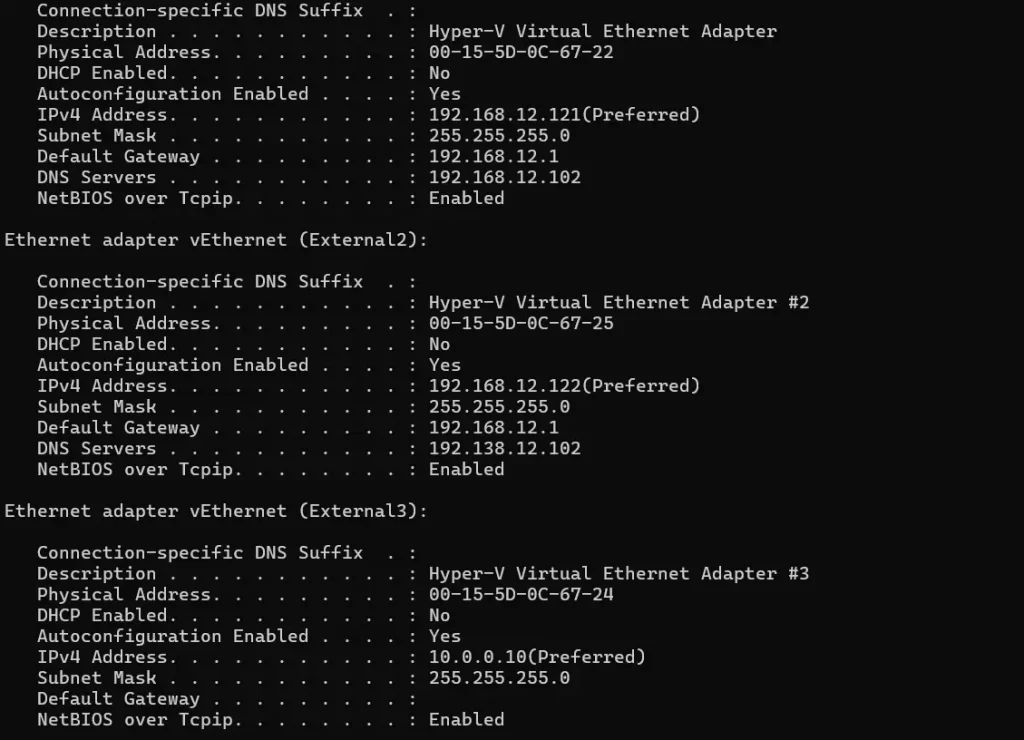Click External2's Autoconfiguration Enabled "Yes" value

pos(444,365)
